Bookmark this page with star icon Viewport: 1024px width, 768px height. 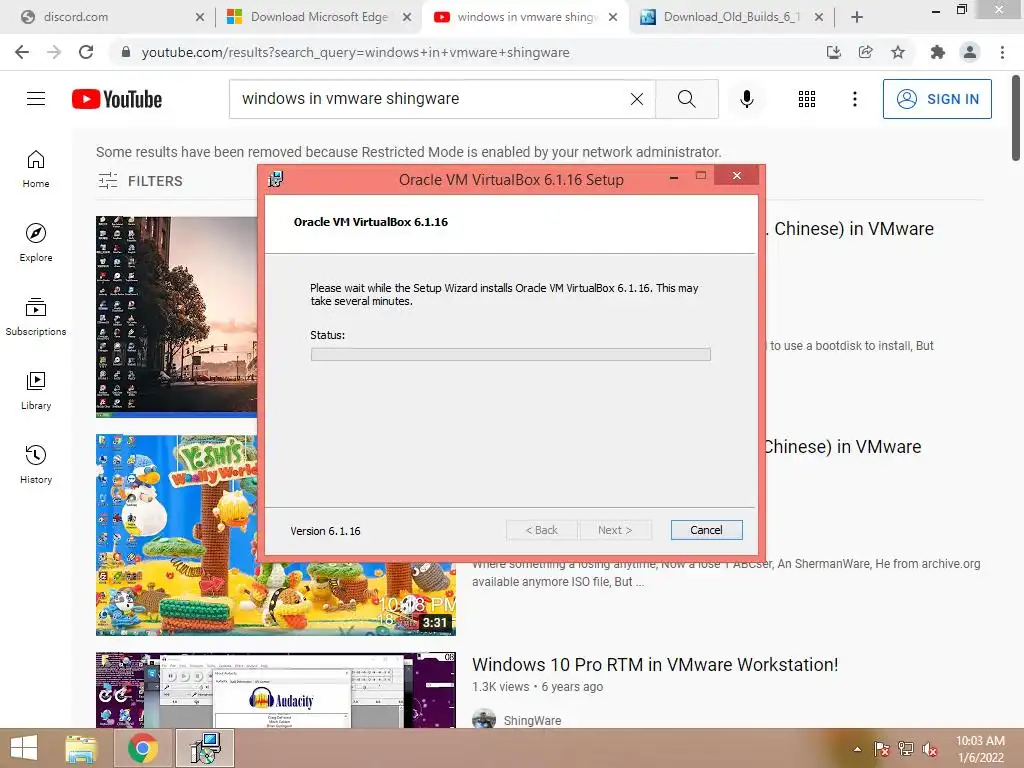tap(898, 52)
